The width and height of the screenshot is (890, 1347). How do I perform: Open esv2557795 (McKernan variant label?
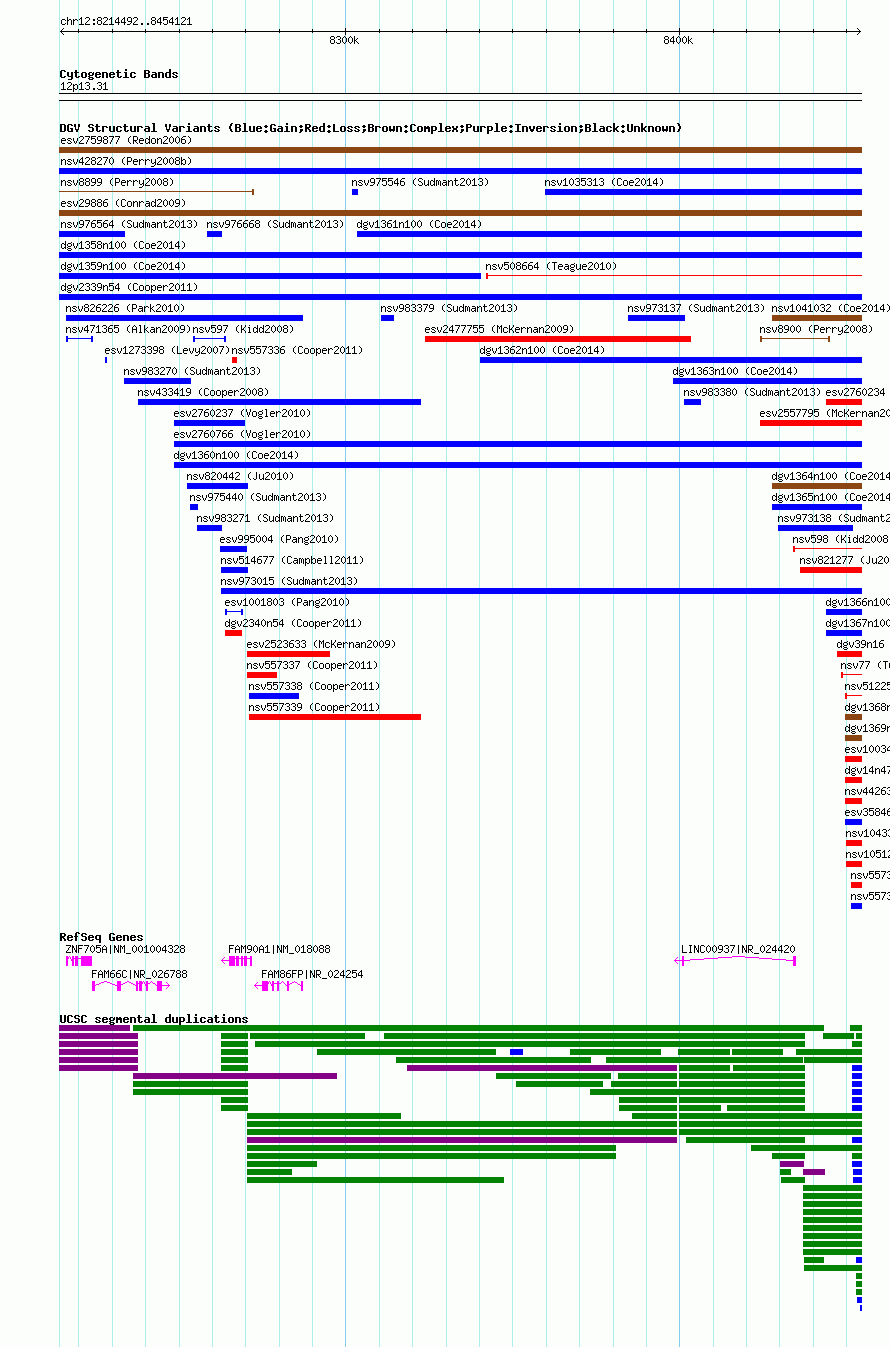click(824, 413)
